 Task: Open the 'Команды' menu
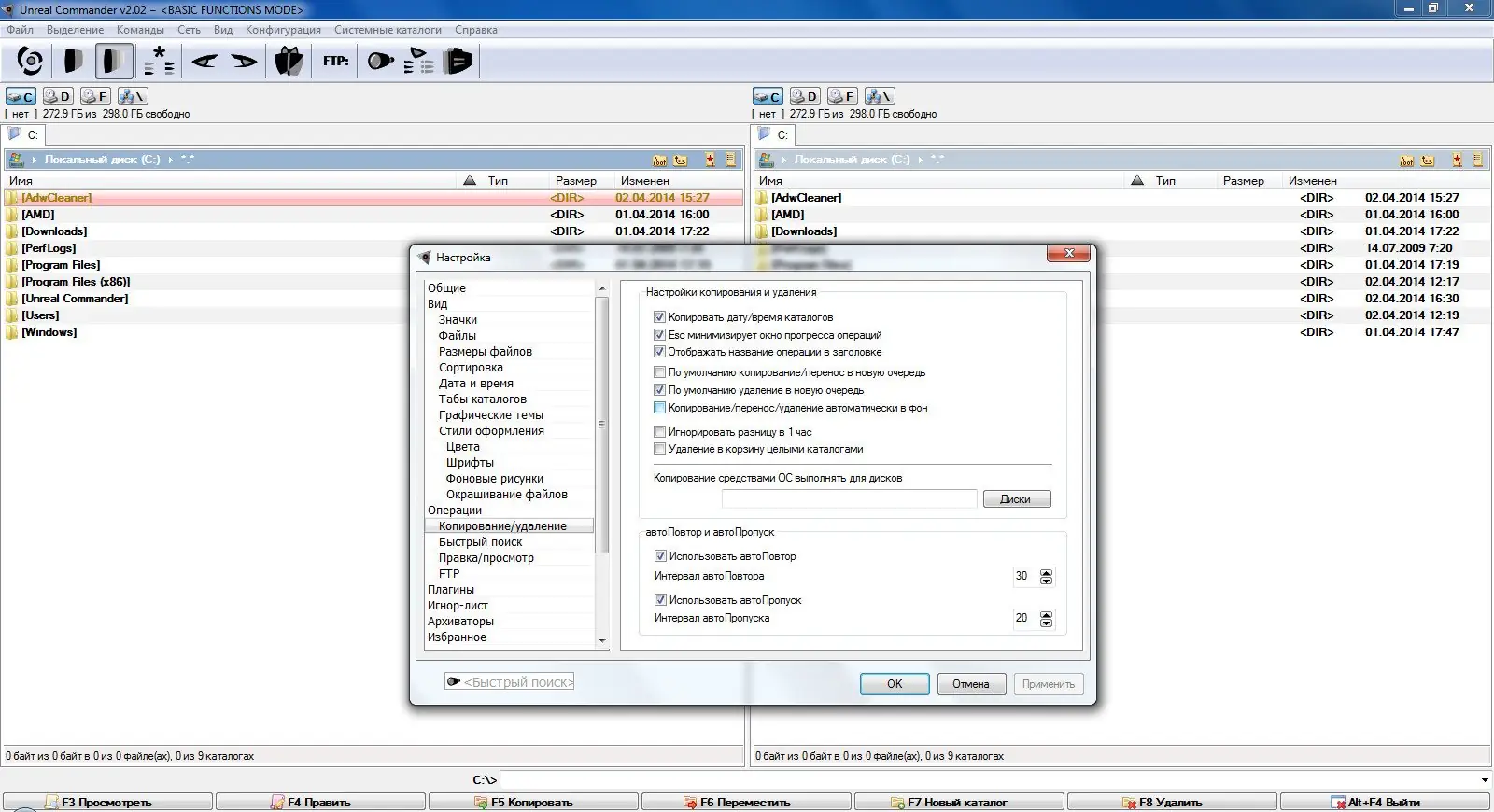click(x=140, y=30)
